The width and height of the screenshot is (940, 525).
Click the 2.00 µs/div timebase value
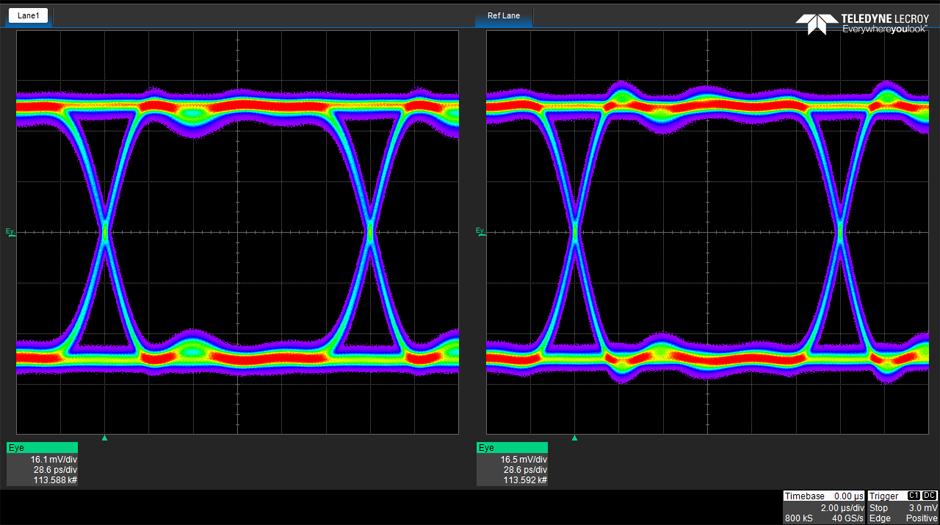coord(843,507)
